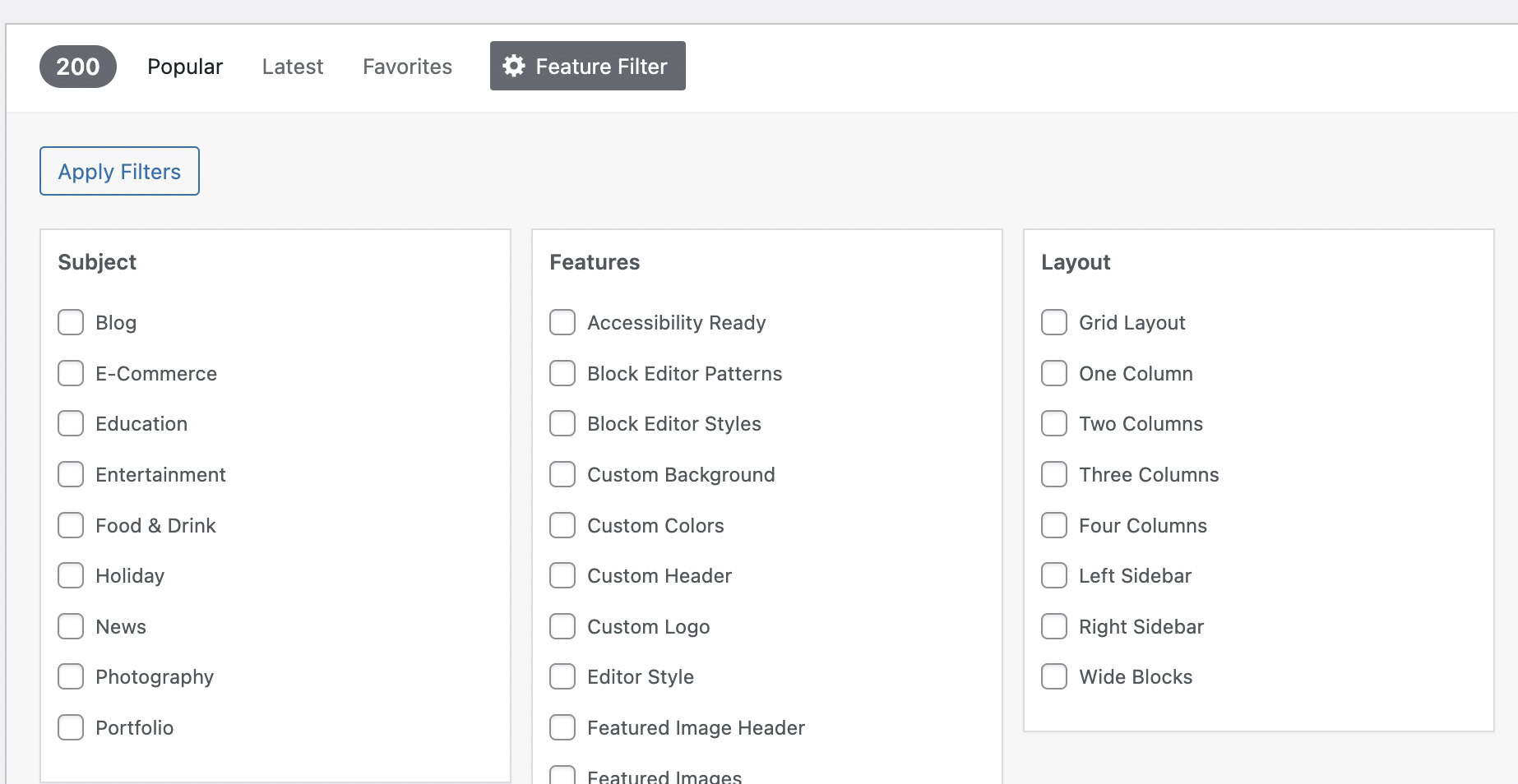Image resolution: width=1518 pixels, height=784 pixels.
Task: Toggle Featured Image Header checkbox
Action: pos(562,727)
